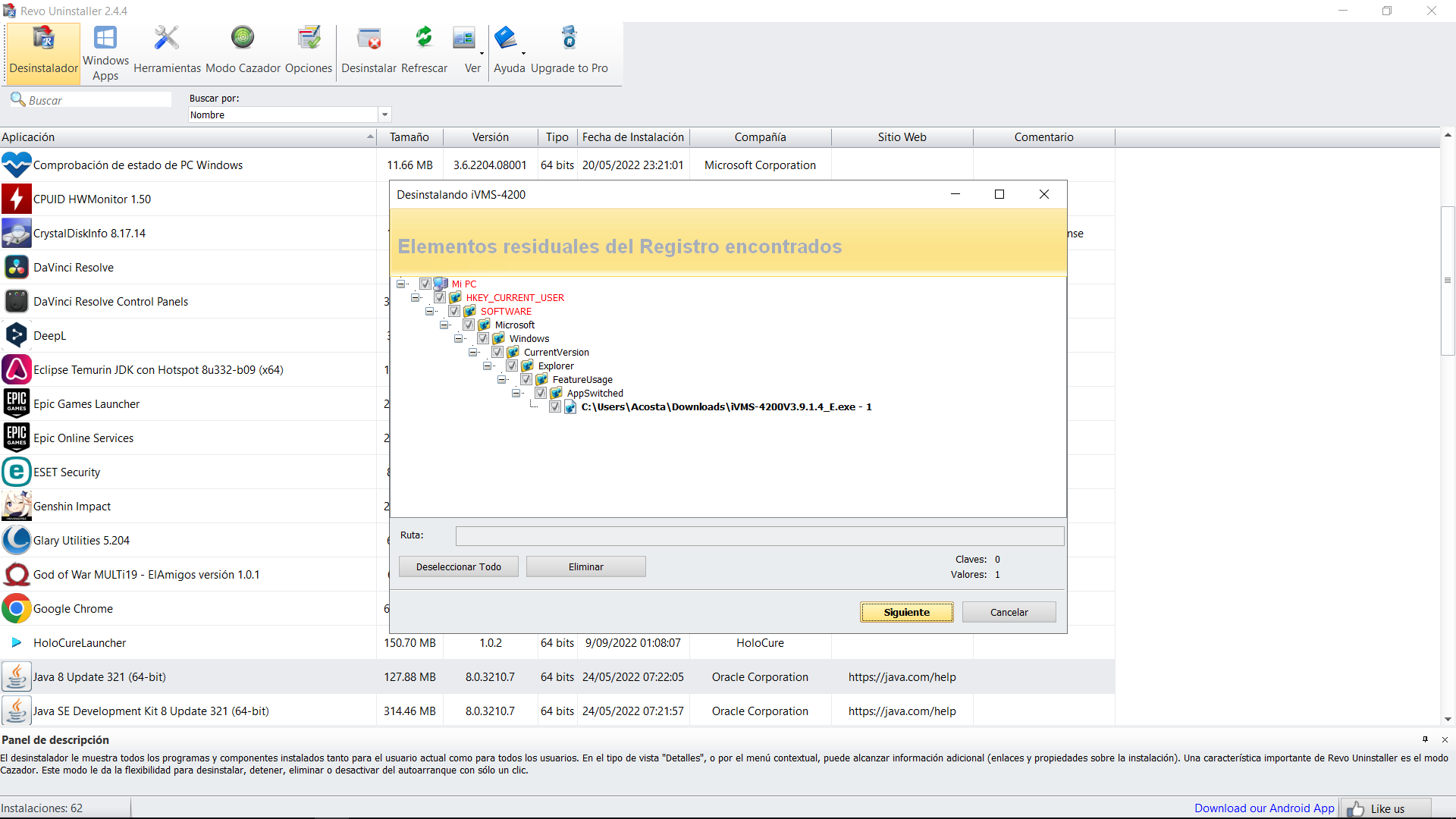
Task: Select Genshin Impact icon
Action: click(x=16, y=506)
